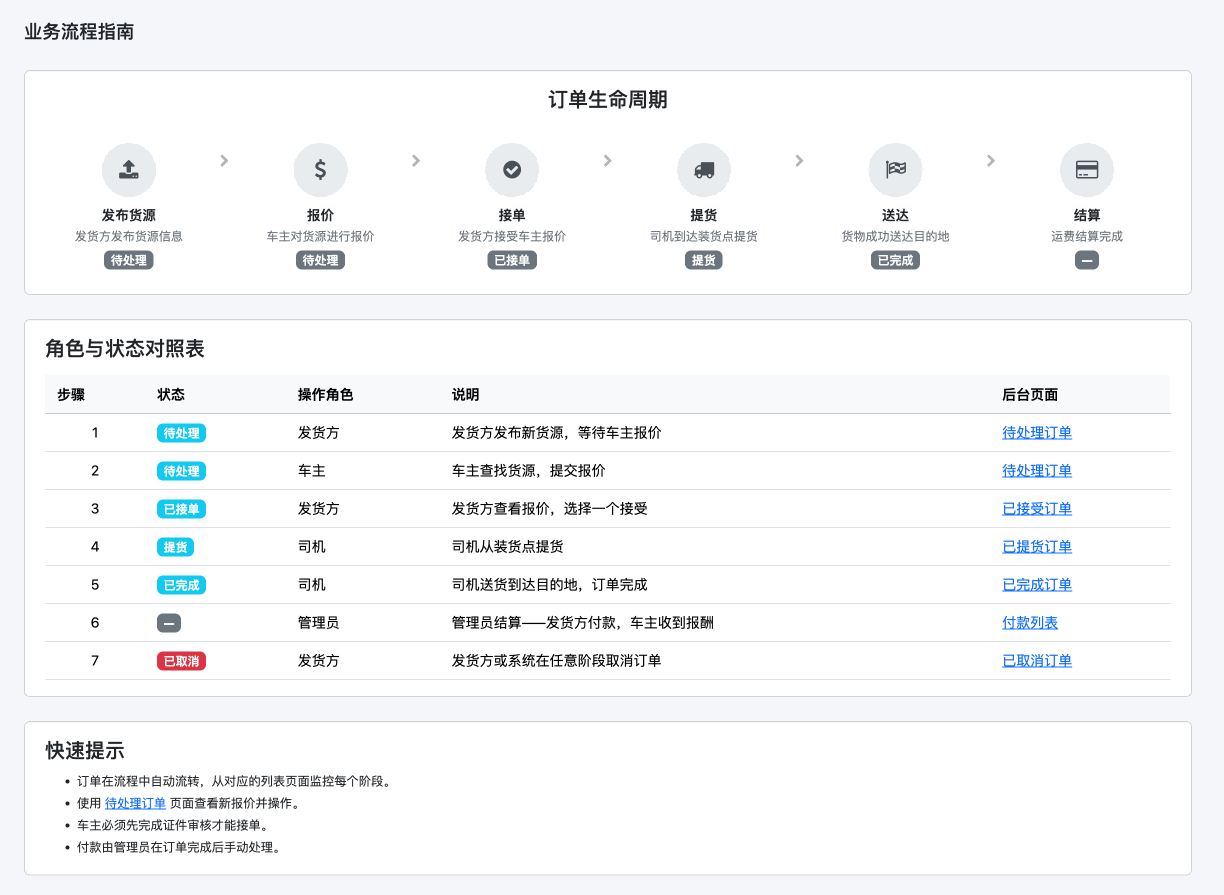Click 已完成 badge under 送达 step
The height and width of the screenshot is (895, 1224).
coord(895,260)
